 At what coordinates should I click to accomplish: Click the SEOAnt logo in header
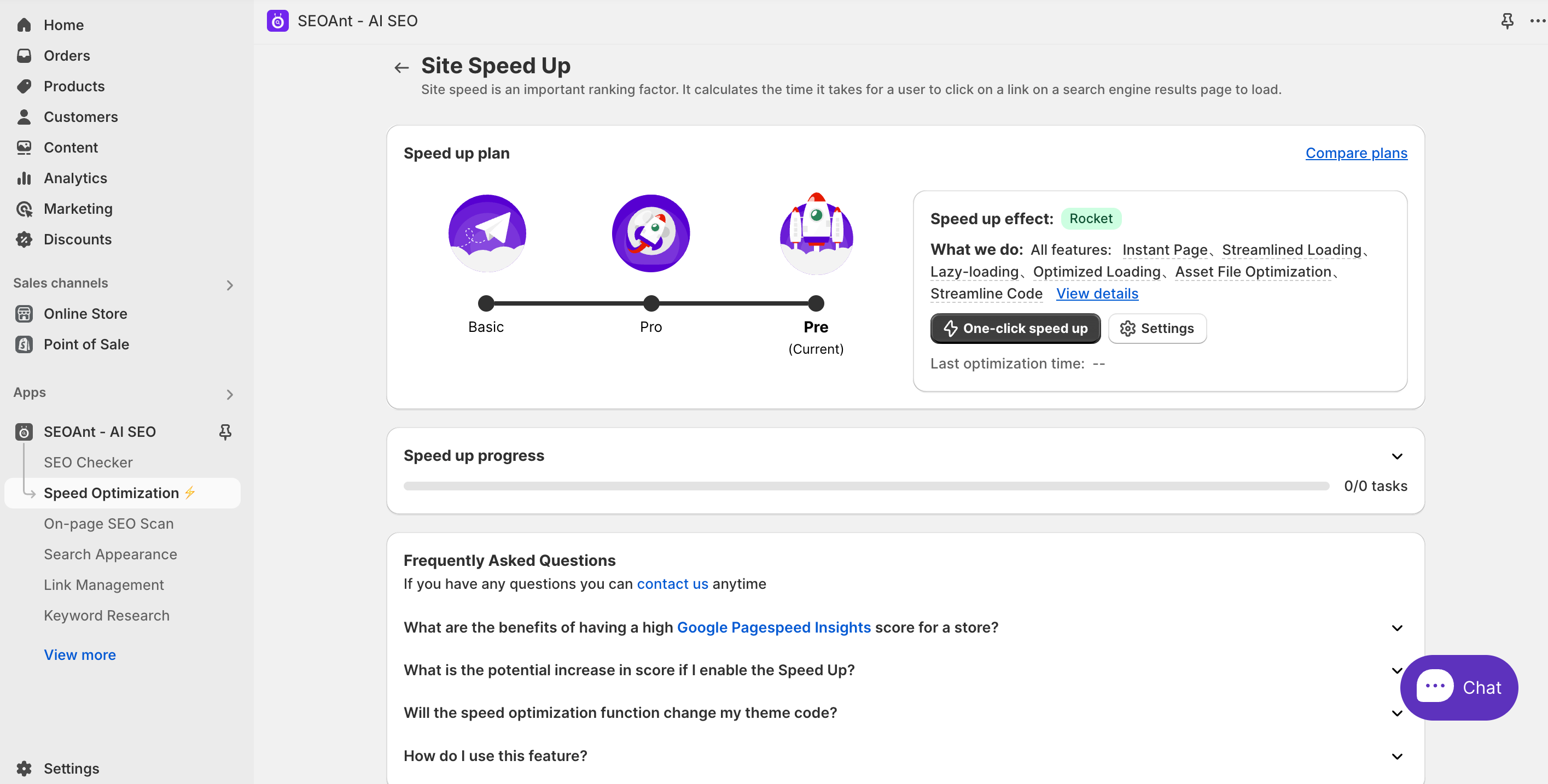pyautogui.click(x=278, y=21)
